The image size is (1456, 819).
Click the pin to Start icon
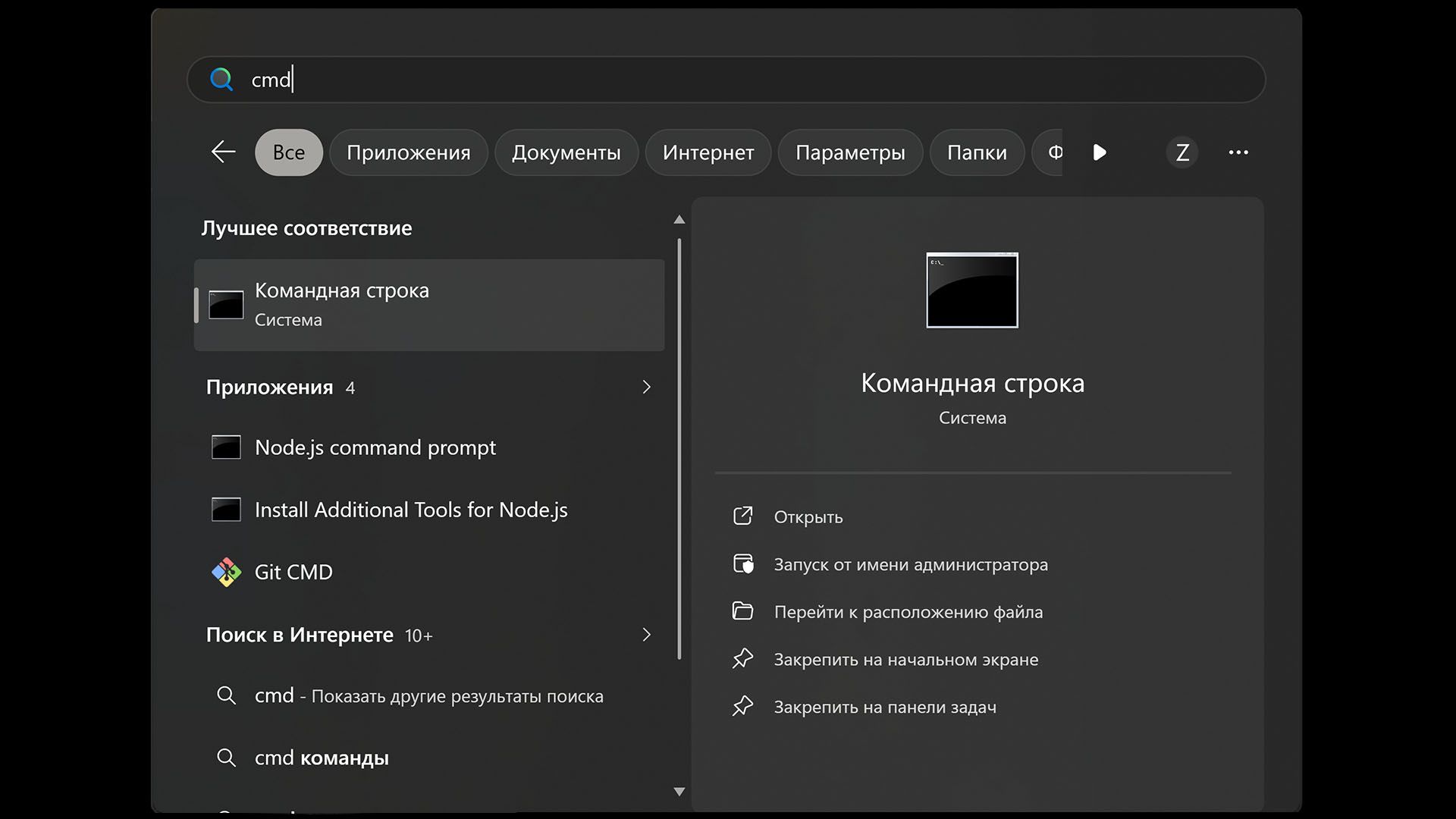tap(743, 659)
